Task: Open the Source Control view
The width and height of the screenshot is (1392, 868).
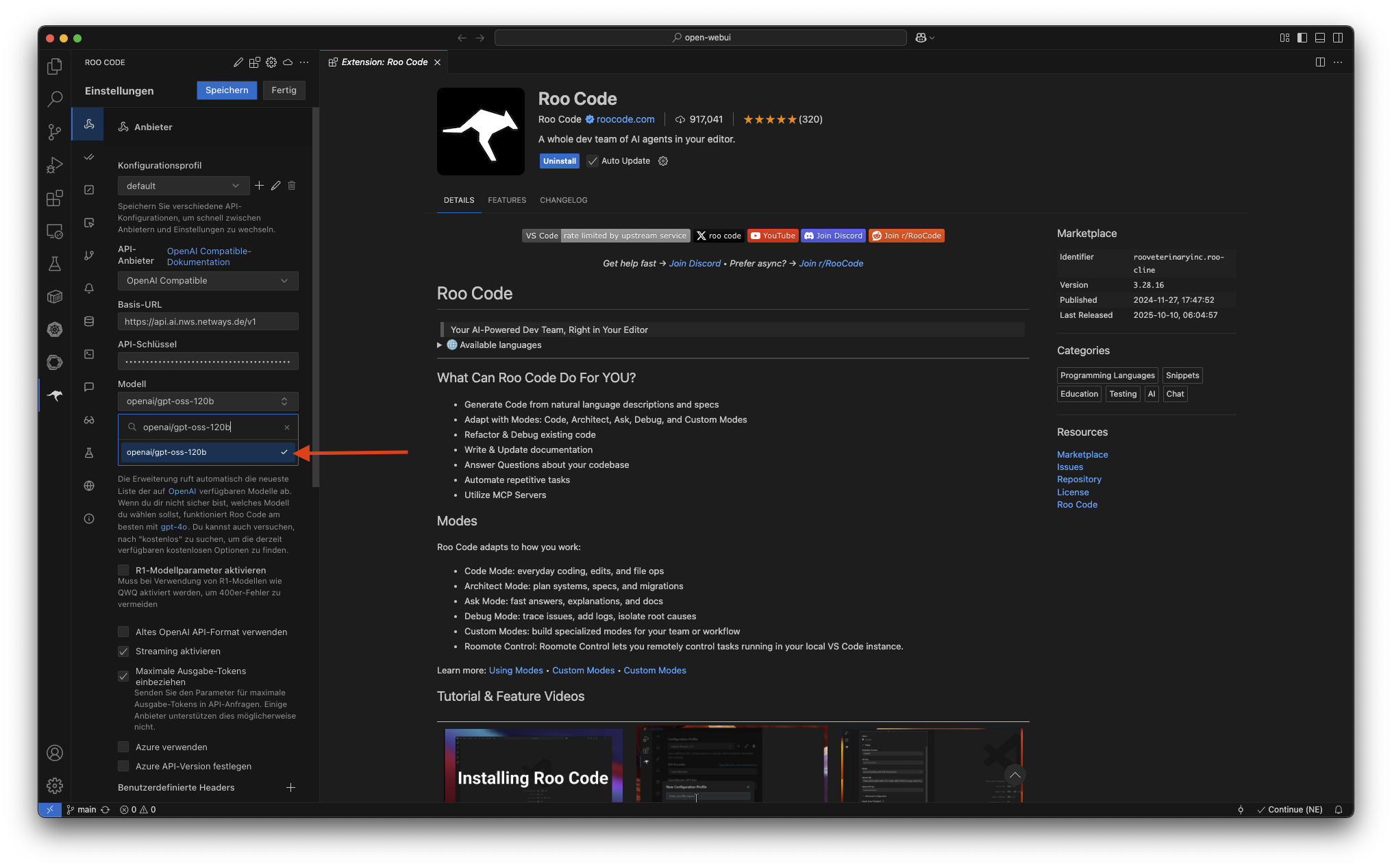Action: coord(55,132)
